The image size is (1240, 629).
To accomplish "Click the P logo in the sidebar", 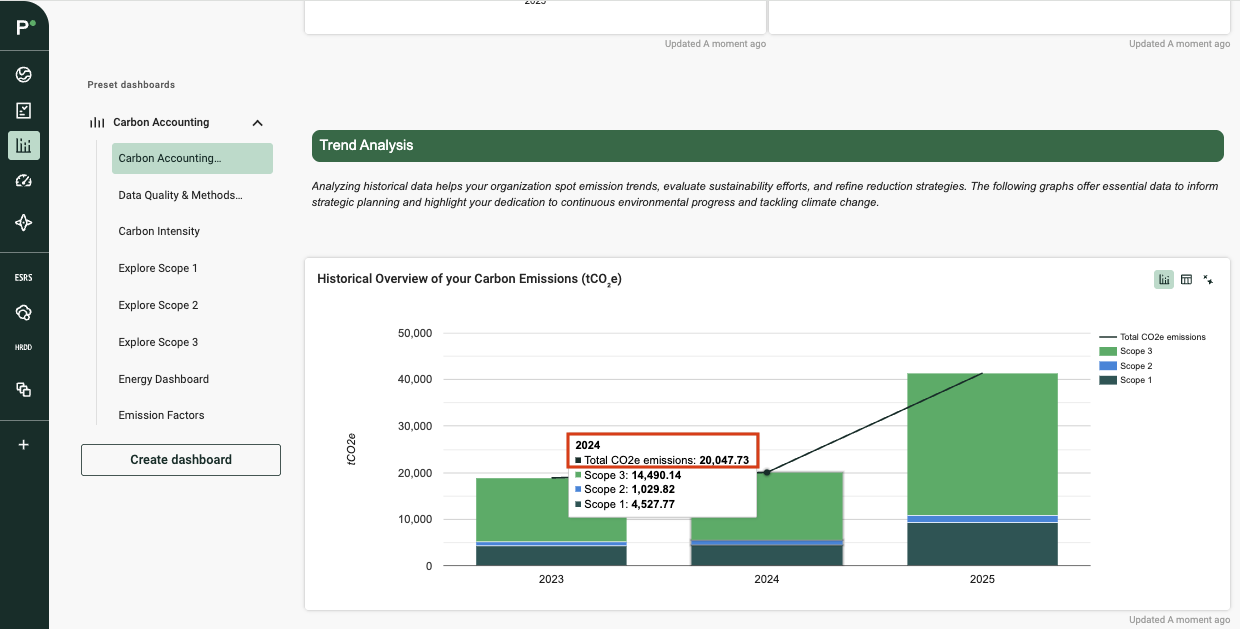I will [24, 27].
